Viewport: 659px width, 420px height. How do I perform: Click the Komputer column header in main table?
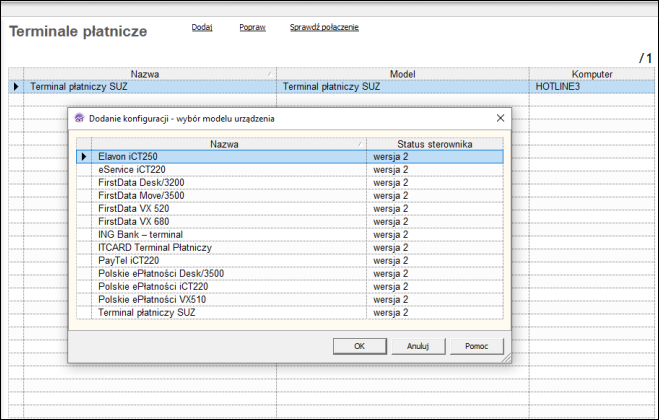pos(591,74)
